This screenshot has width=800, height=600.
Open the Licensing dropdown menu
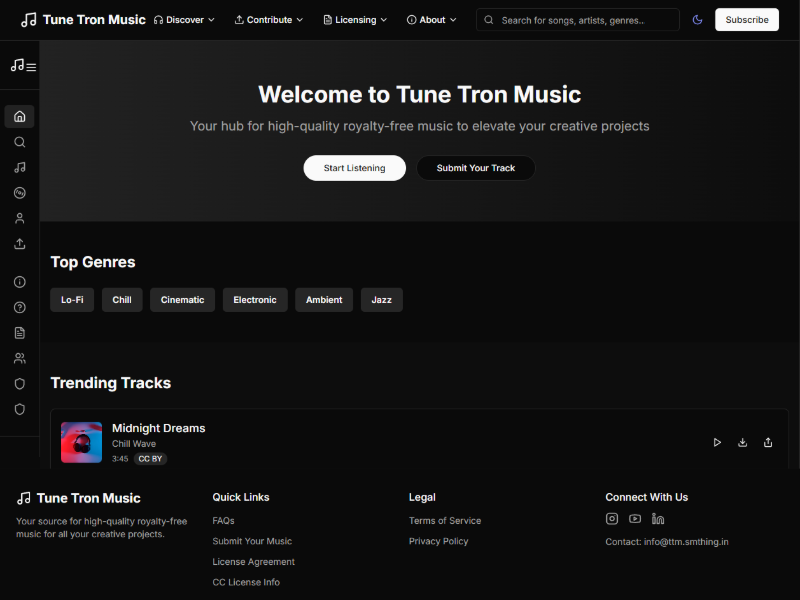tap(355, 20)
